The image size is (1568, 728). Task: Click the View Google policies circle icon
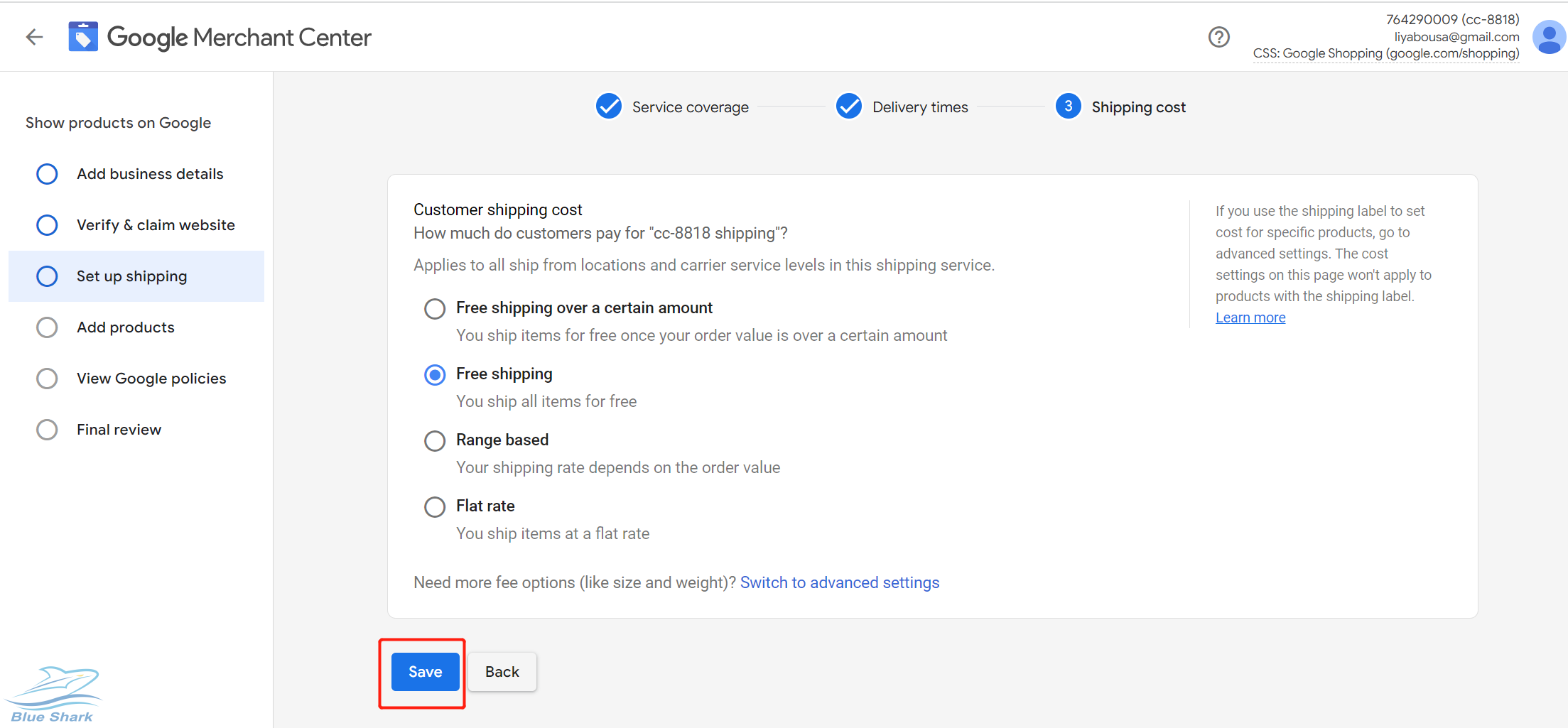pyautogui.click(x=47, y=379)
